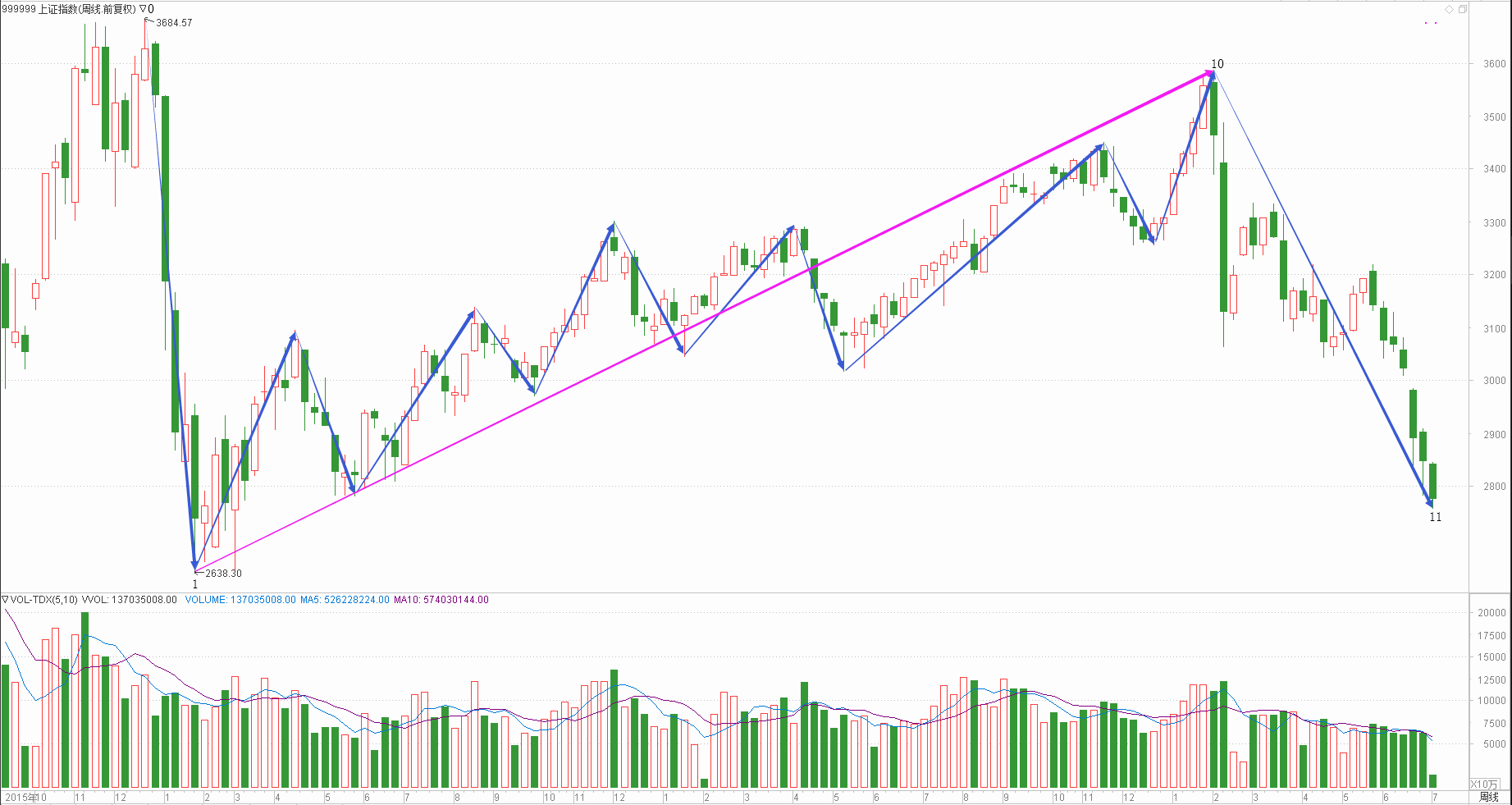1512x805 pixels.
Task: Click the MA5 volume indicator label
Action: (345, 600)
